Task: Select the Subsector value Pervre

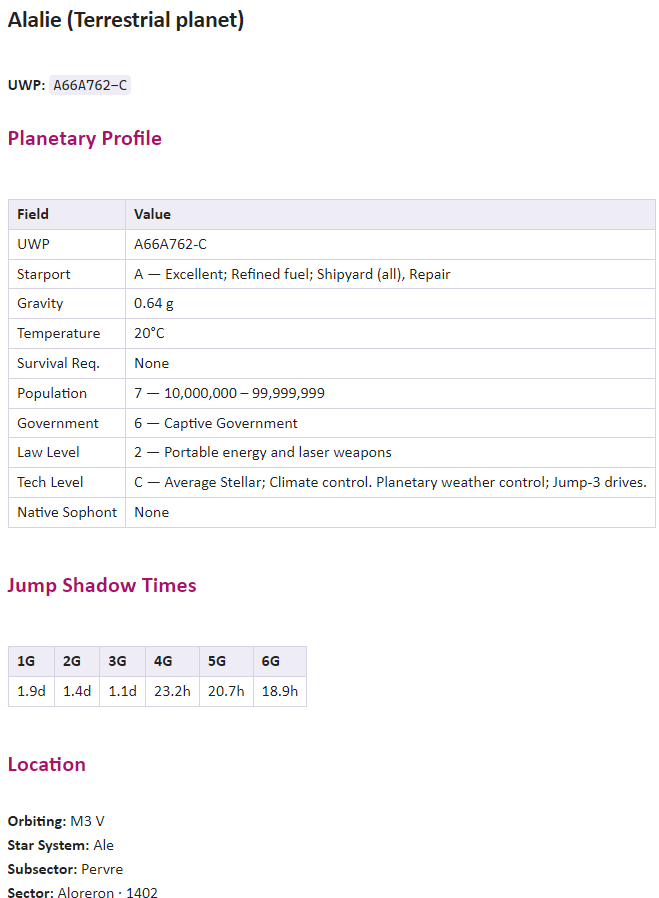Action: click(x=102, y=869)
